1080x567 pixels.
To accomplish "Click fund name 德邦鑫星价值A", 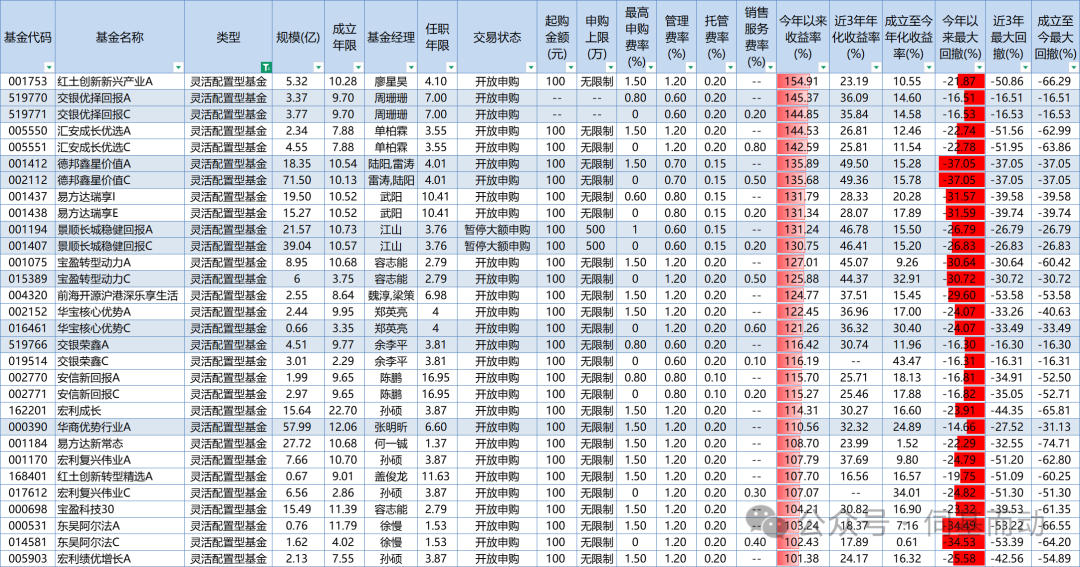I will click(x=94, y=164).
